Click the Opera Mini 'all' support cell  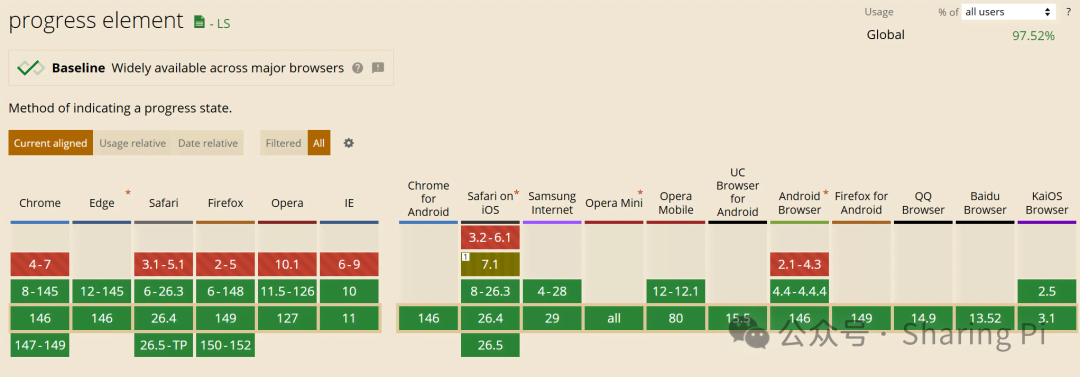(x=614, y=318)
